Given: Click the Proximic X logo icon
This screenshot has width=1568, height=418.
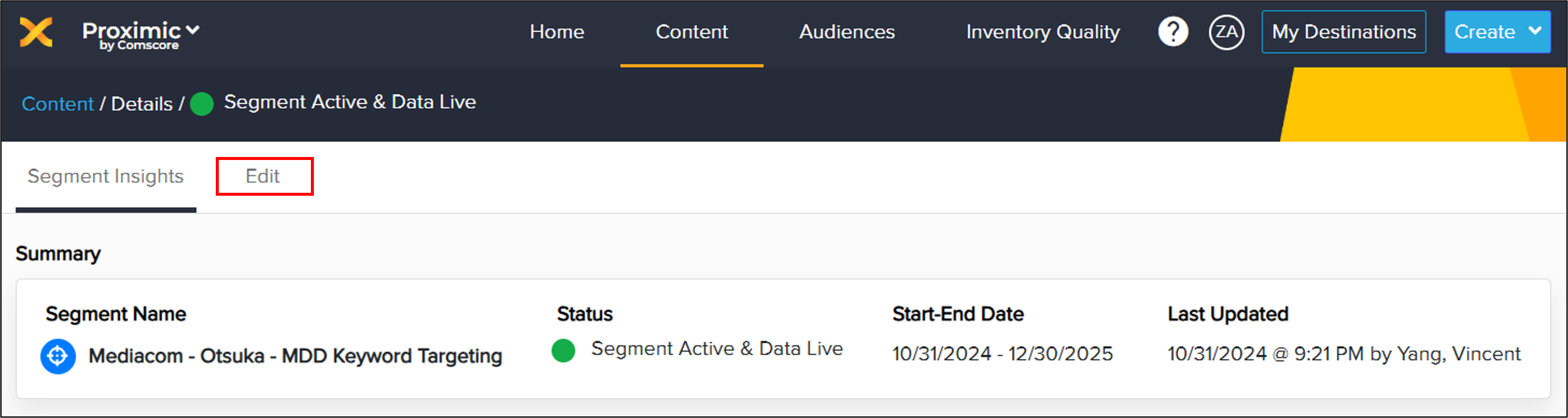Looking at the screenshot, I should pyautogui.click(x=36, y=32).
